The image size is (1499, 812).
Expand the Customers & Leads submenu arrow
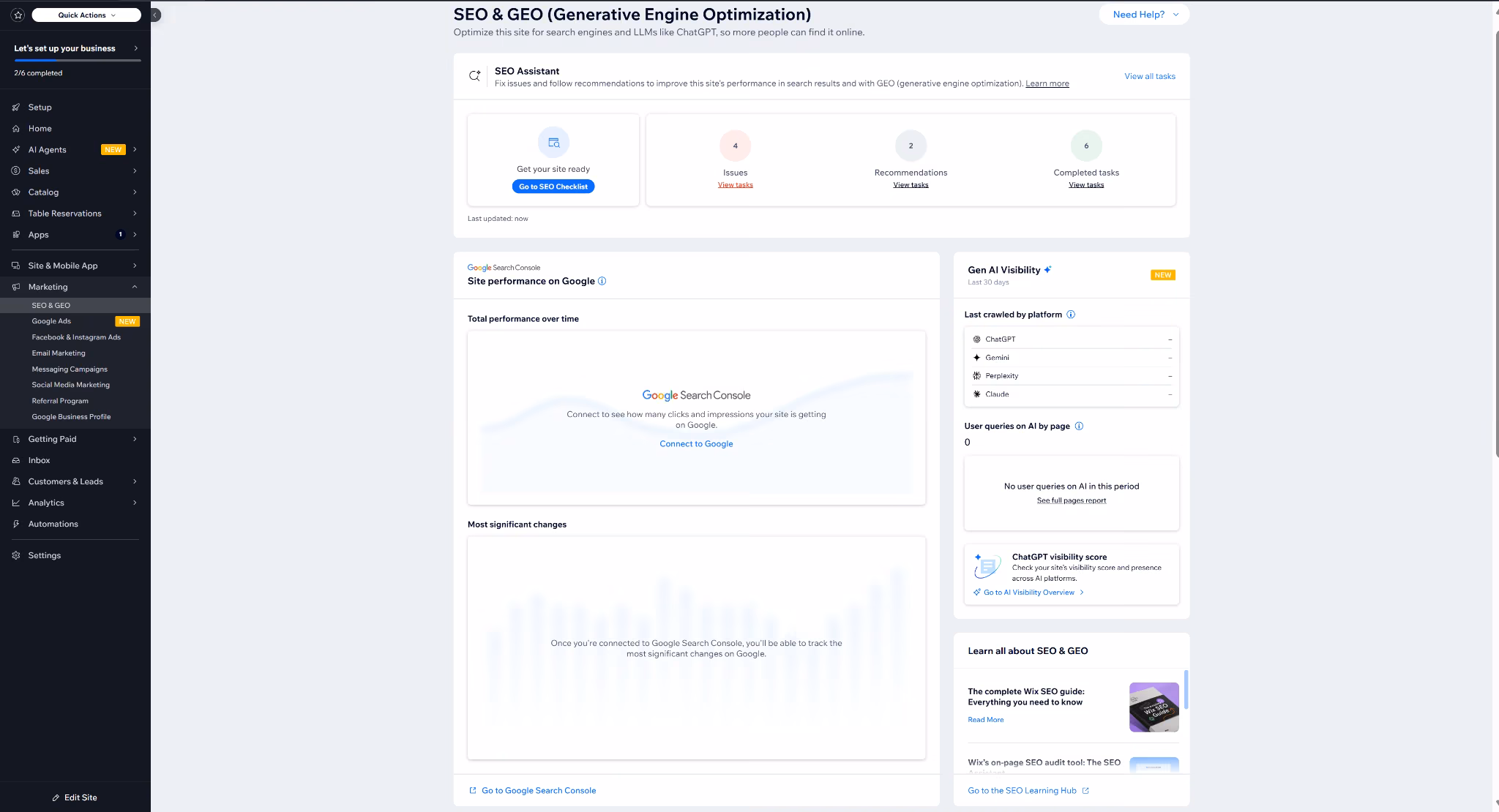coord(135,481)
